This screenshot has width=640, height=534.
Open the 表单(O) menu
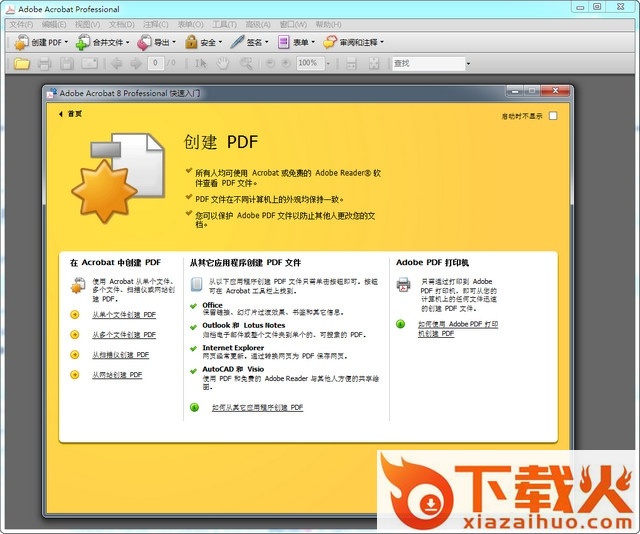(x=190, y=24)
